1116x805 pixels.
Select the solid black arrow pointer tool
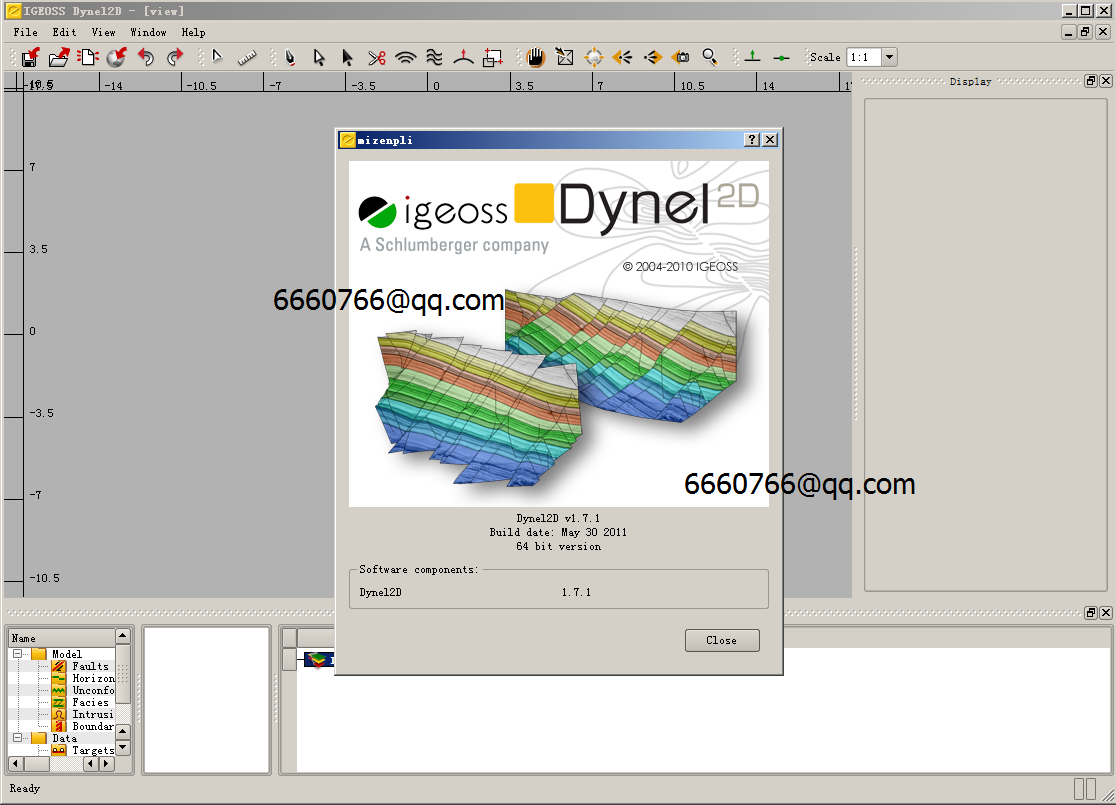pos(347,58)
